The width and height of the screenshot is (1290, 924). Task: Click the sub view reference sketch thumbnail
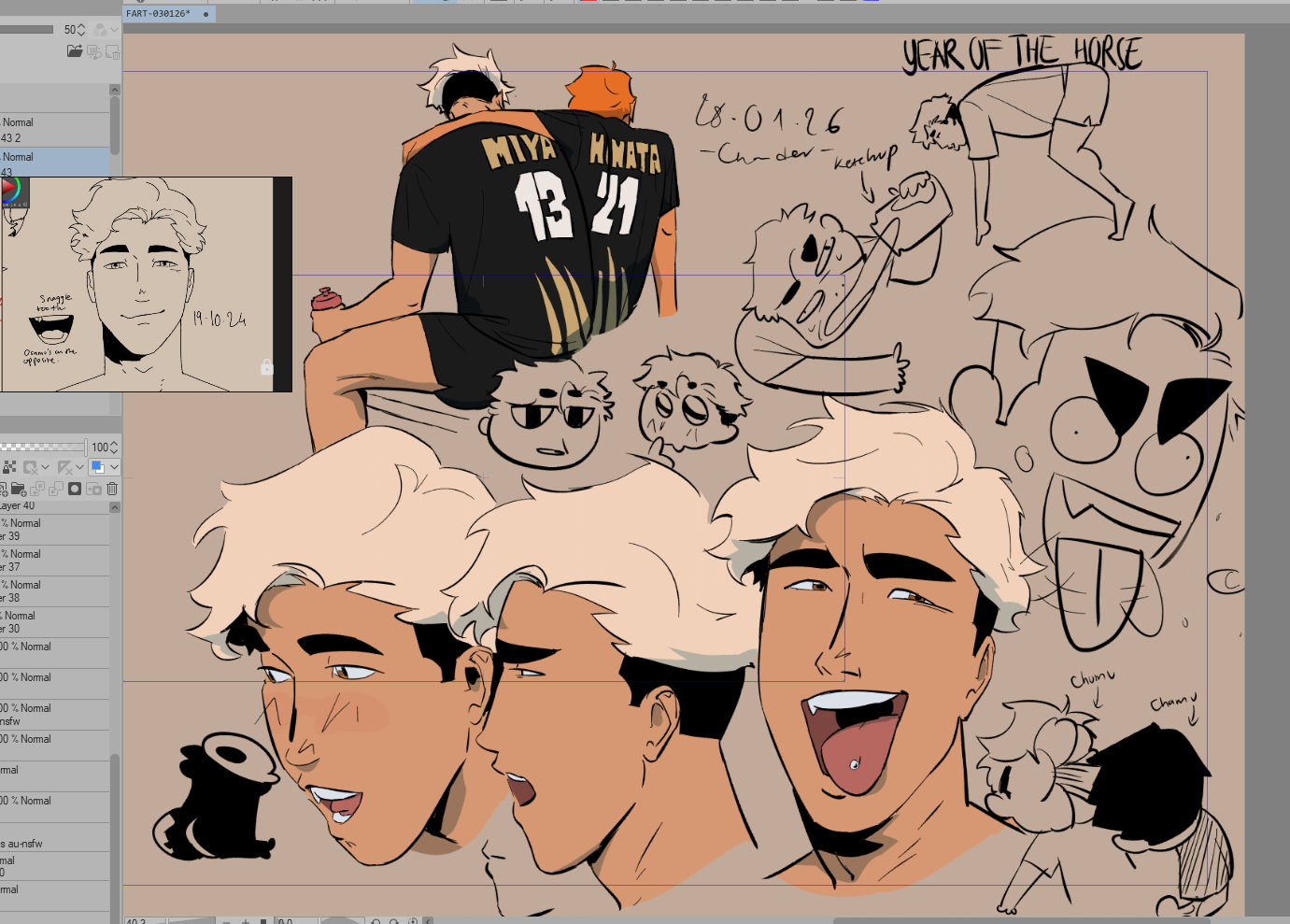point(140,285)
